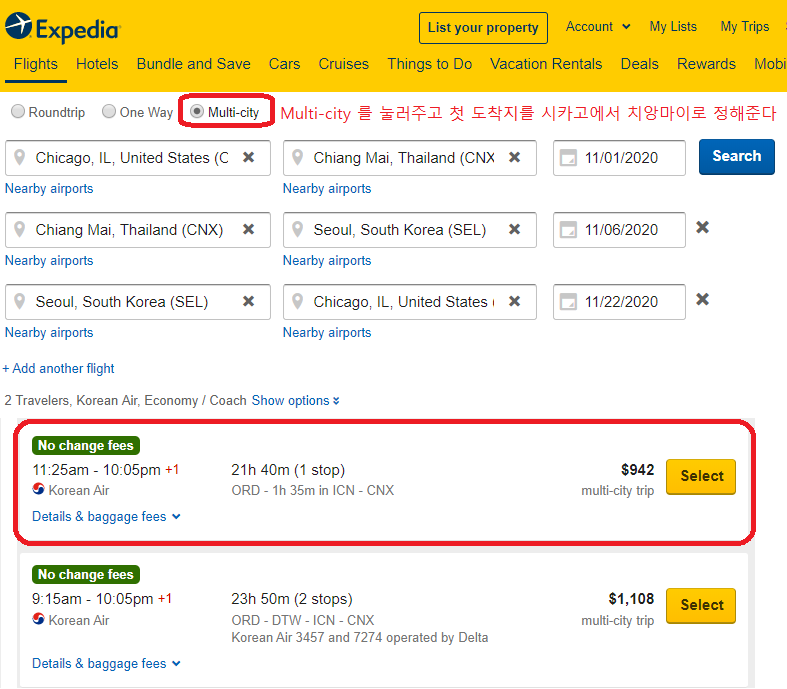Clear the second flight's Chiang Mai origin
The image size is (787, 689).
pyautogui.click(x=248, y=229)
